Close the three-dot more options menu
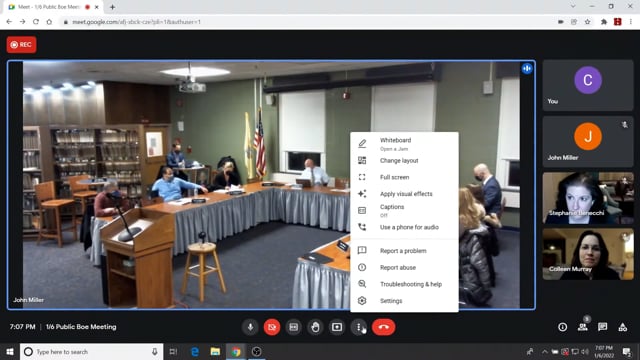 [x=359, y=327]
